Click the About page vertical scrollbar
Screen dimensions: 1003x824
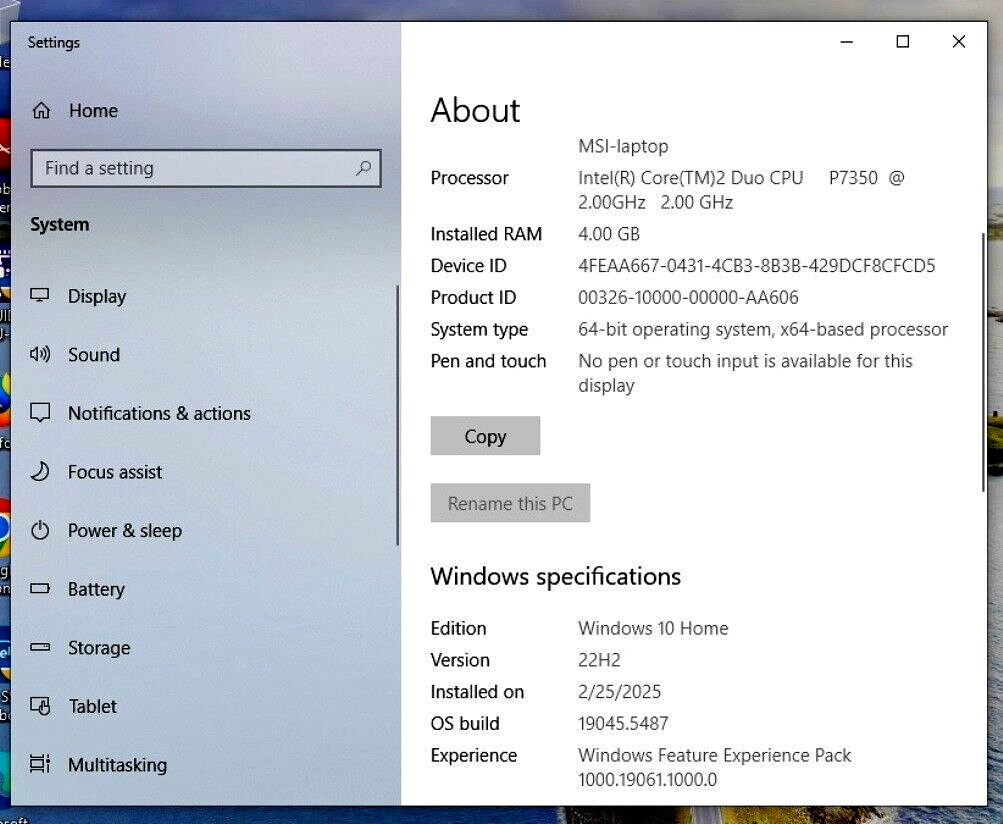[983, 362]
